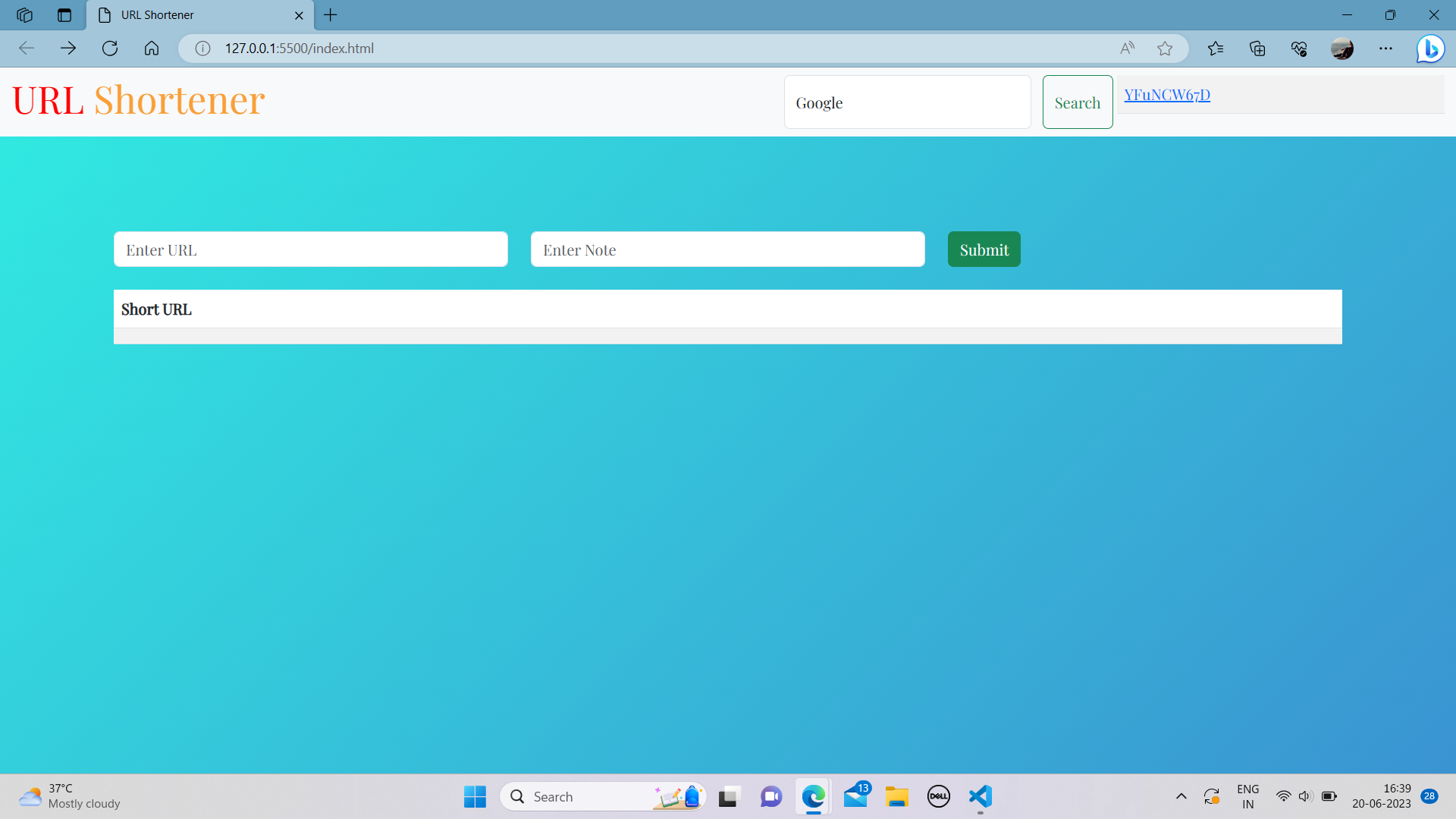Screen dimensions: 1456x819
Task: Refresh the URL Shortener page
Action: [110, 48]
